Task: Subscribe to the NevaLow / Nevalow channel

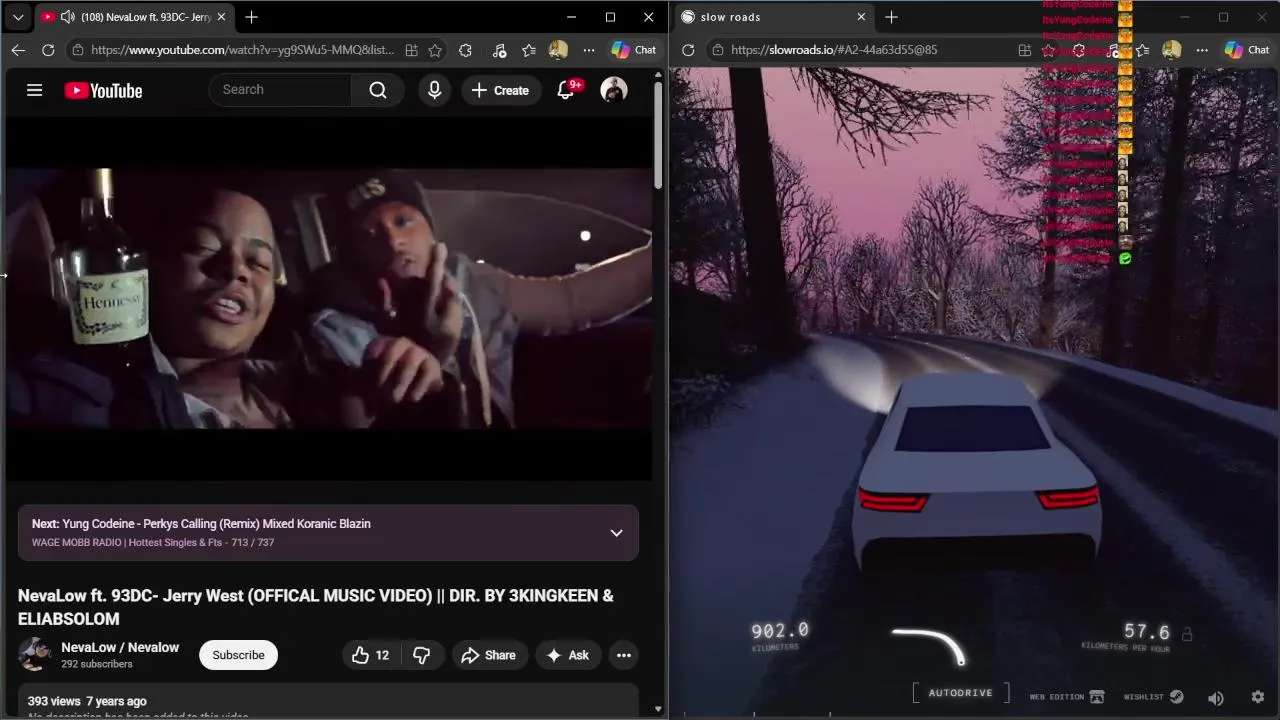Action: pyautogui.click(x=238, y=655)
